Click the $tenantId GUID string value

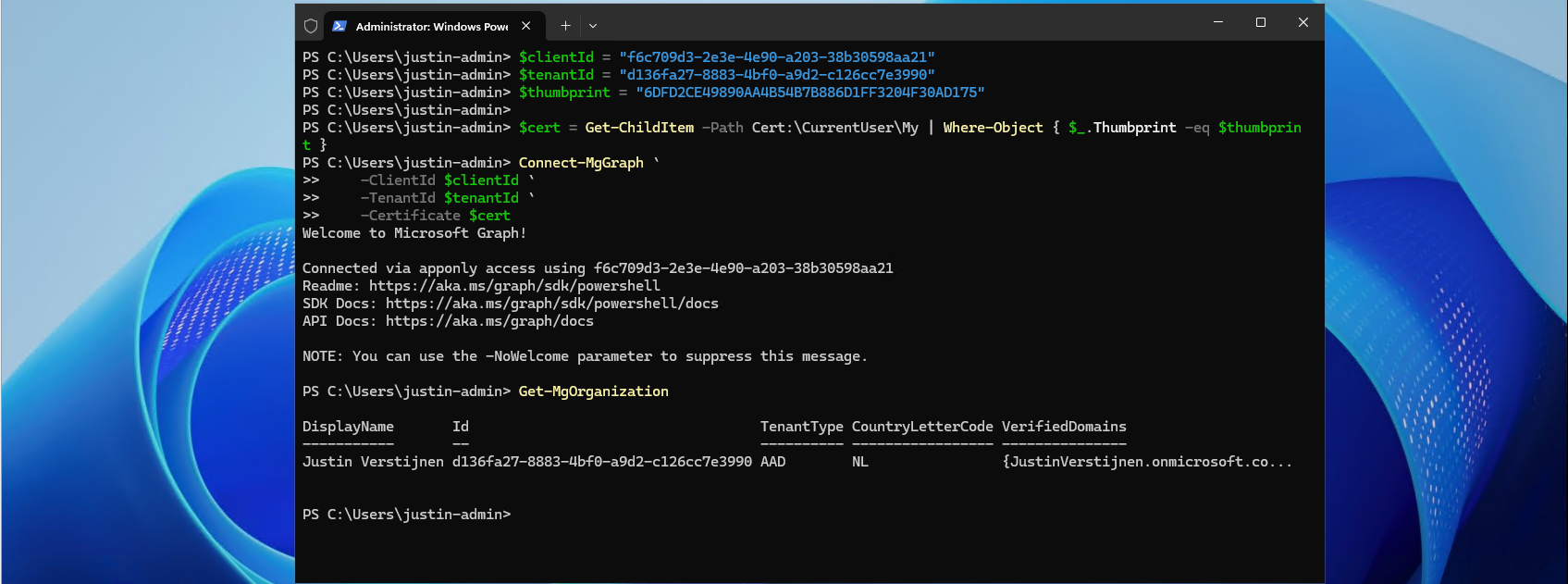pyautogui.click(x=777, y=75)
